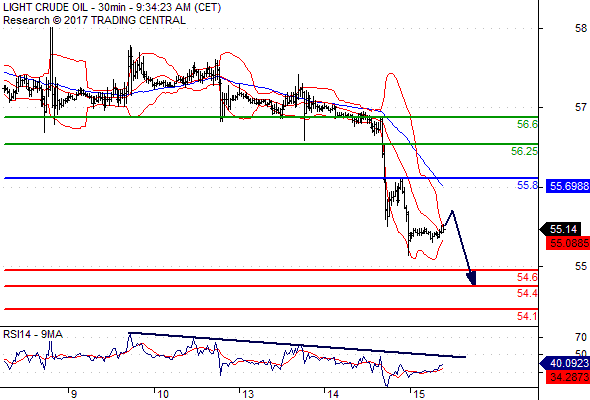Click date label 13 on time axis
Viewport: 590px width, 400px height.
(248, 394)
